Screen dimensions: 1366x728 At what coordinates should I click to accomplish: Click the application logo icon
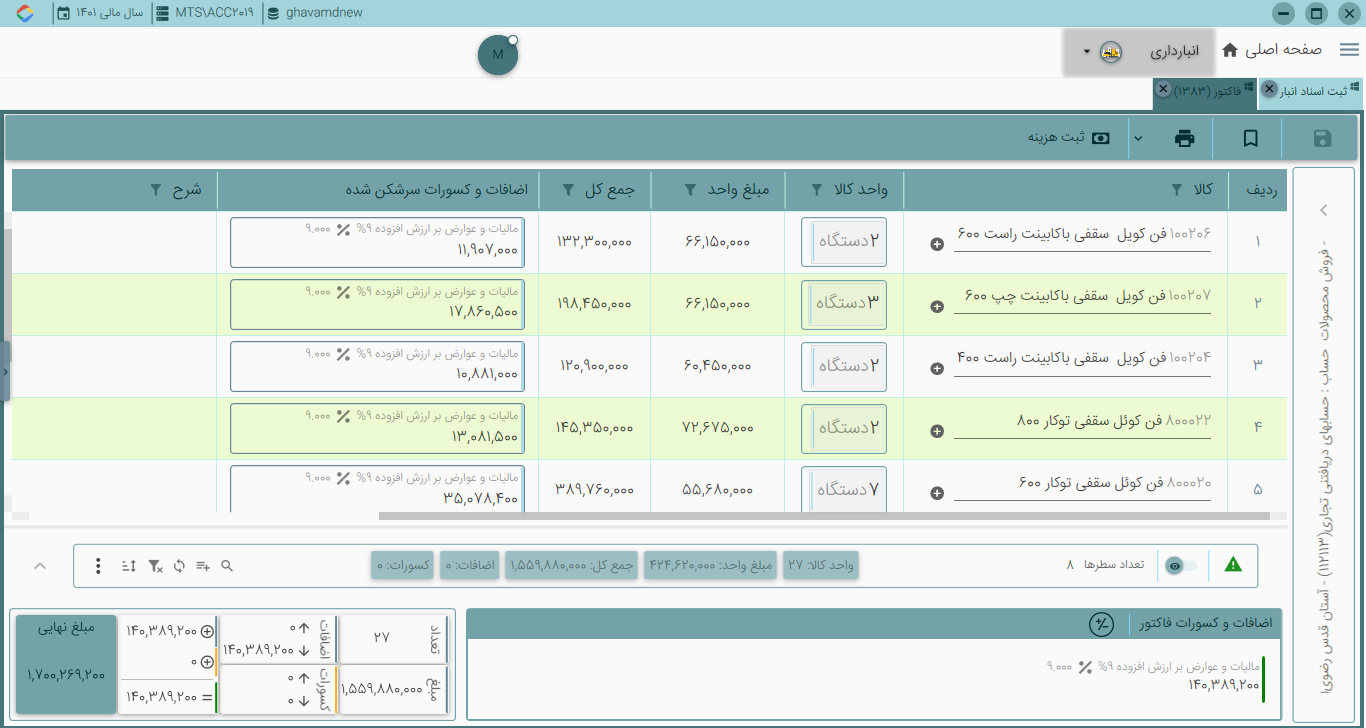point(25,14)
